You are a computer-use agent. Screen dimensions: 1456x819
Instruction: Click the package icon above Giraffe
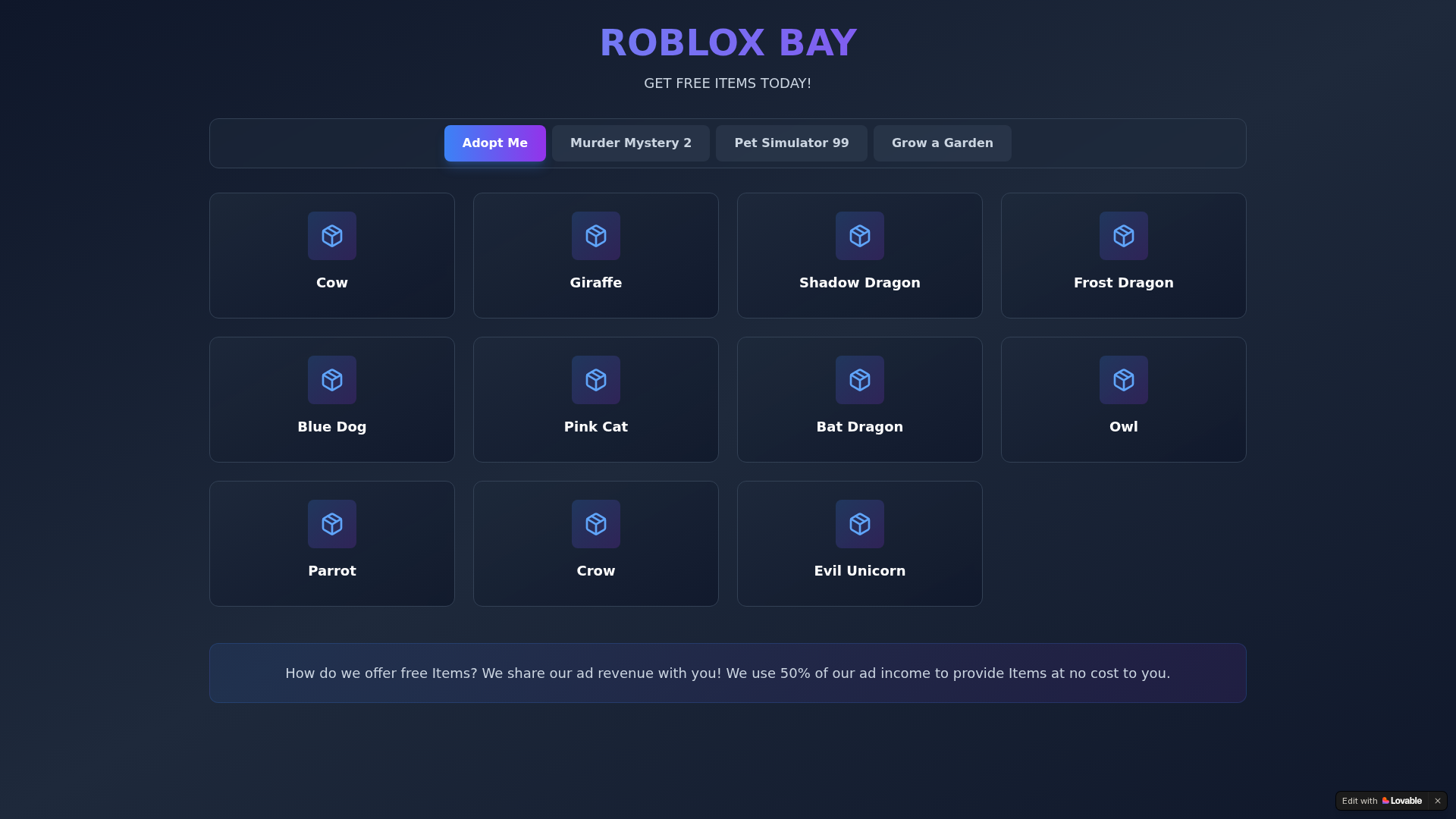(x=596, y=236)
